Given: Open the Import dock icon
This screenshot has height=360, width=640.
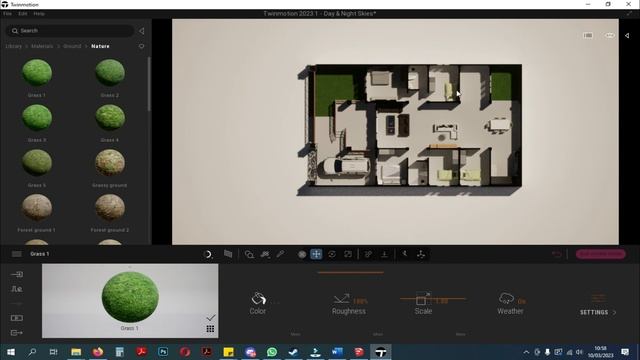Looking at the screenshot, I should (17, 274).
